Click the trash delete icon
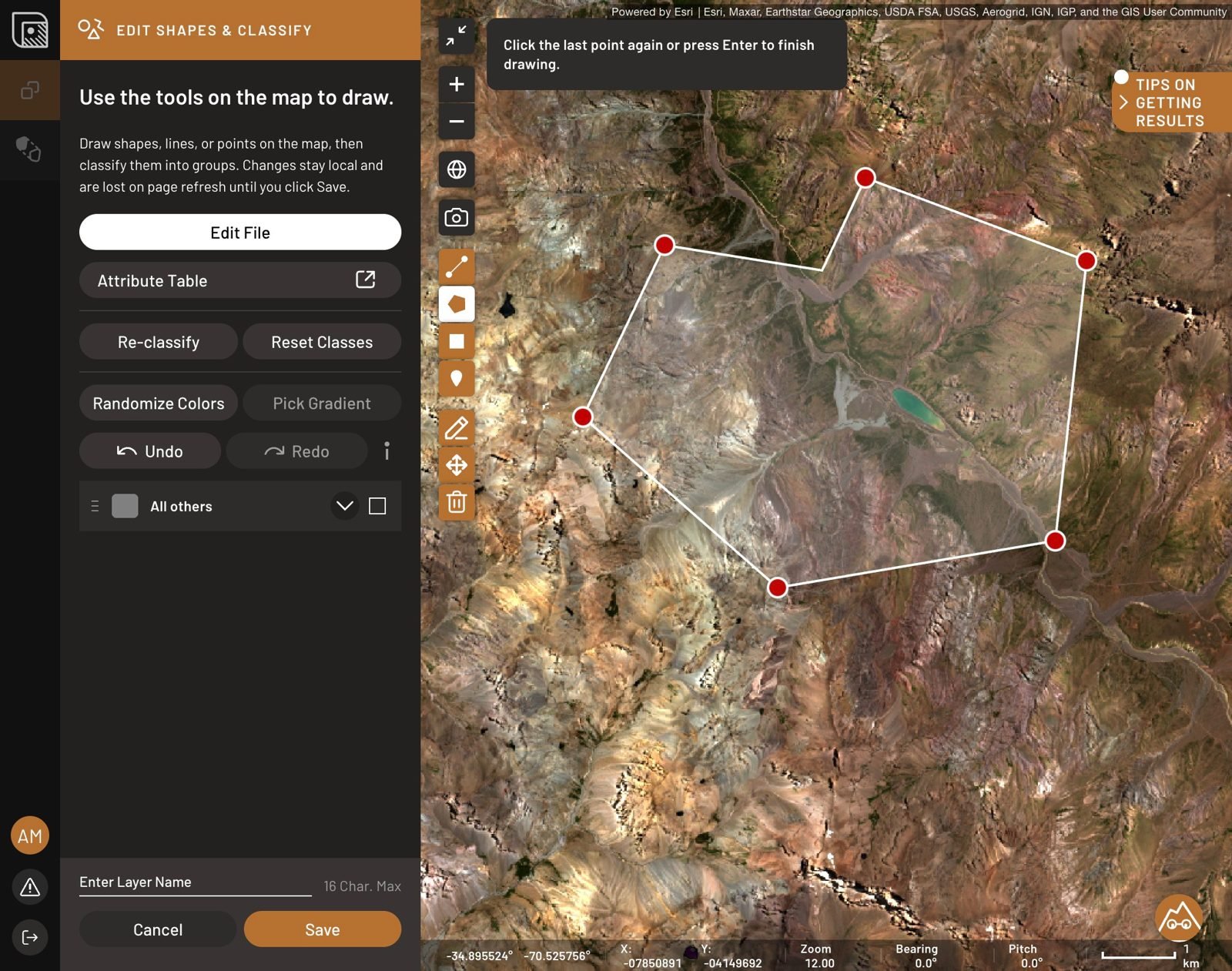Screen dimensions: 1232x971 pos(457,502)
